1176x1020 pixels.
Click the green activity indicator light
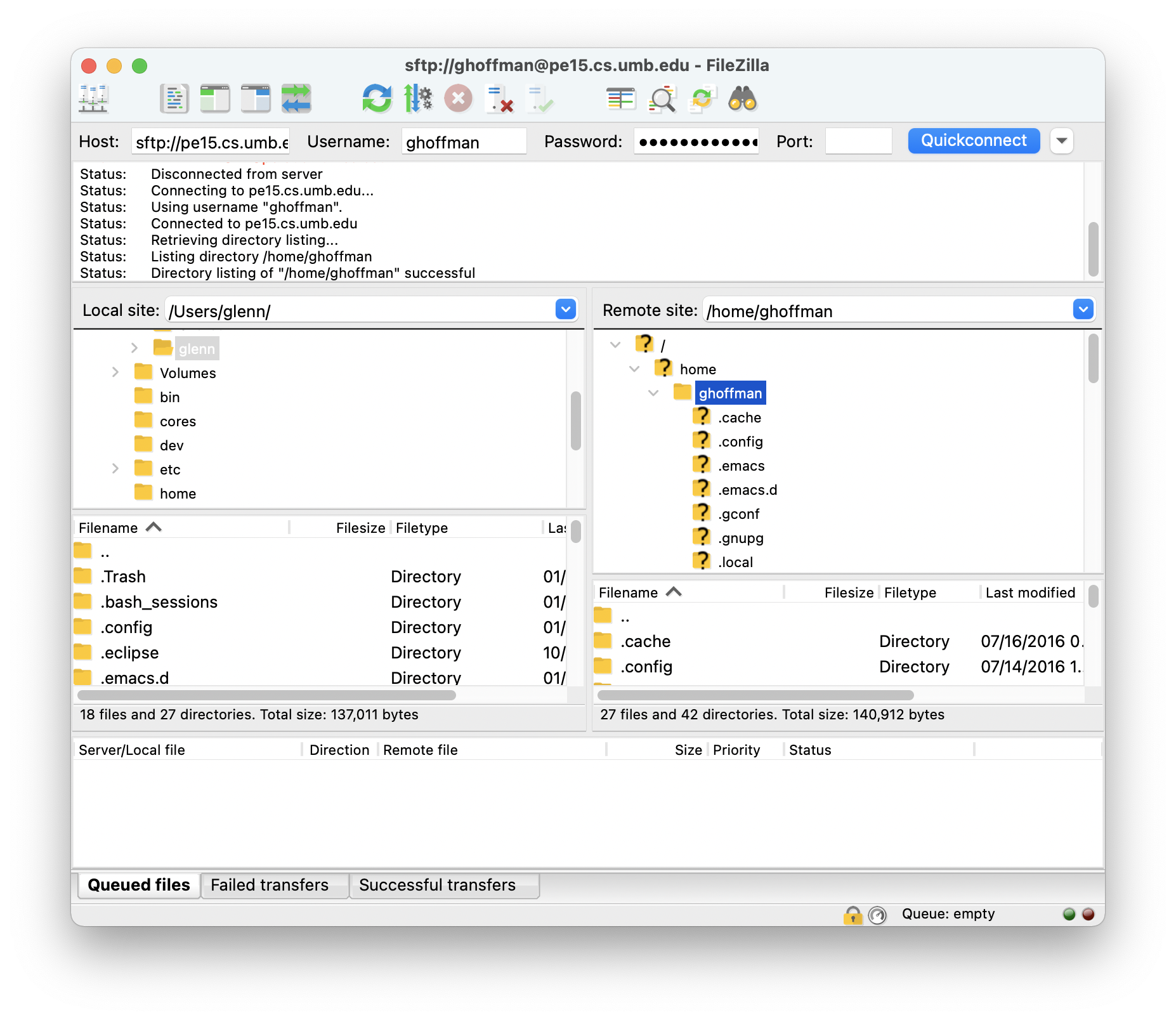click(1069, 914)
